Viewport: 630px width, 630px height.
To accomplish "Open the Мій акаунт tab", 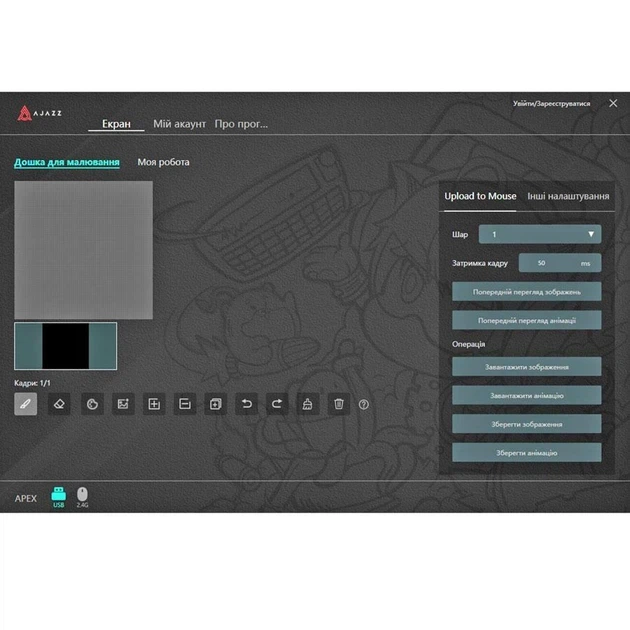I will 179,124.
